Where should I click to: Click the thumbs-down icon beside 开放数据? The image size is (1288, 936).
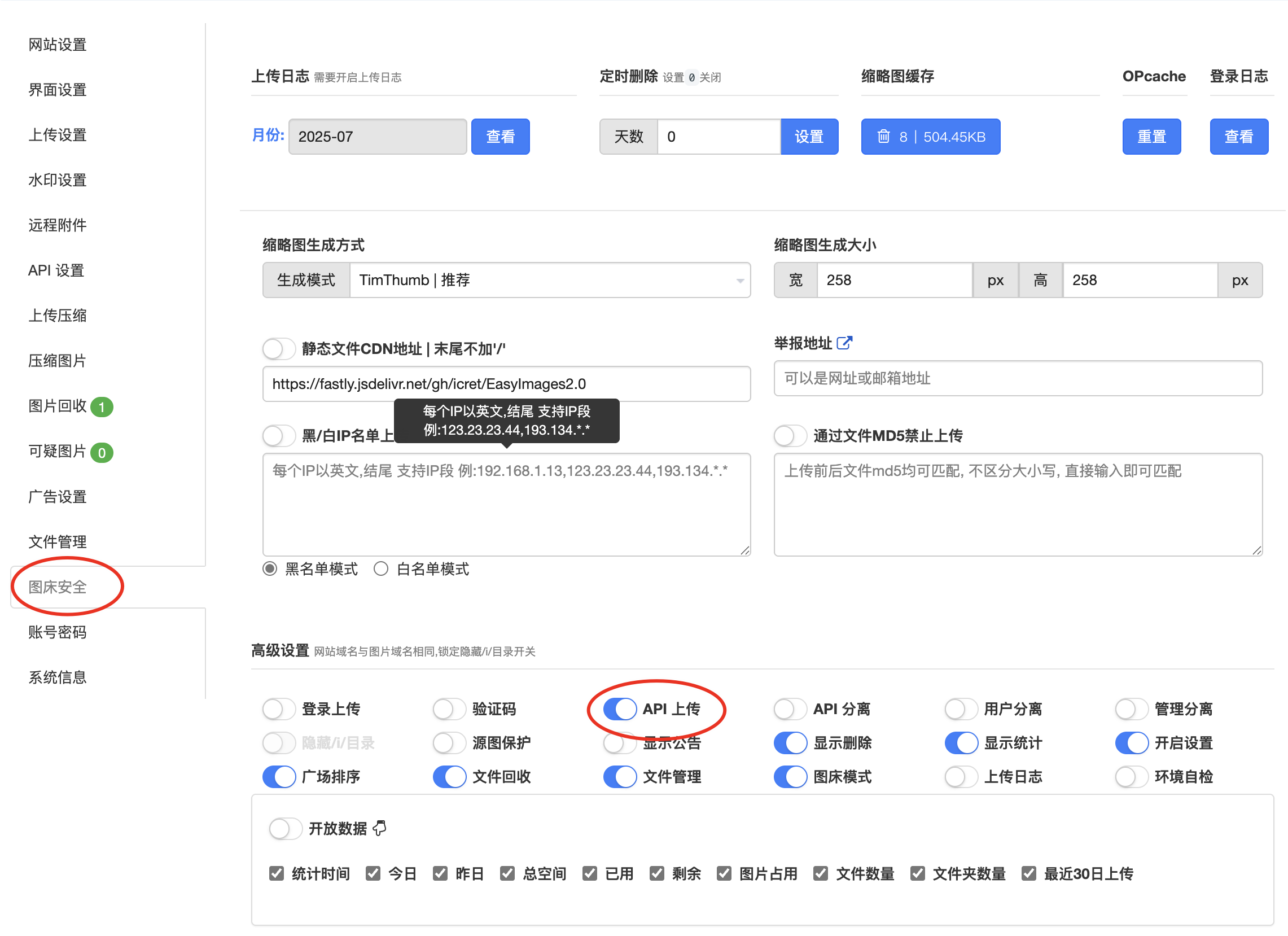[x=379, y=828]
